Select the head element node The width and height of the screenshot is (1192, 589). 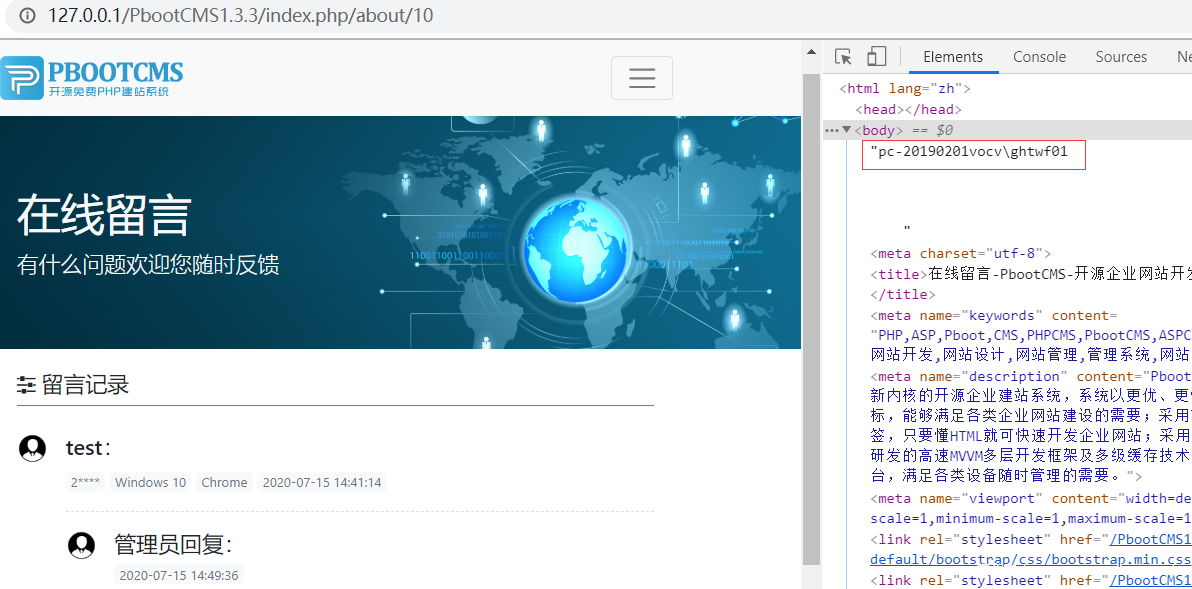point(908,109)
